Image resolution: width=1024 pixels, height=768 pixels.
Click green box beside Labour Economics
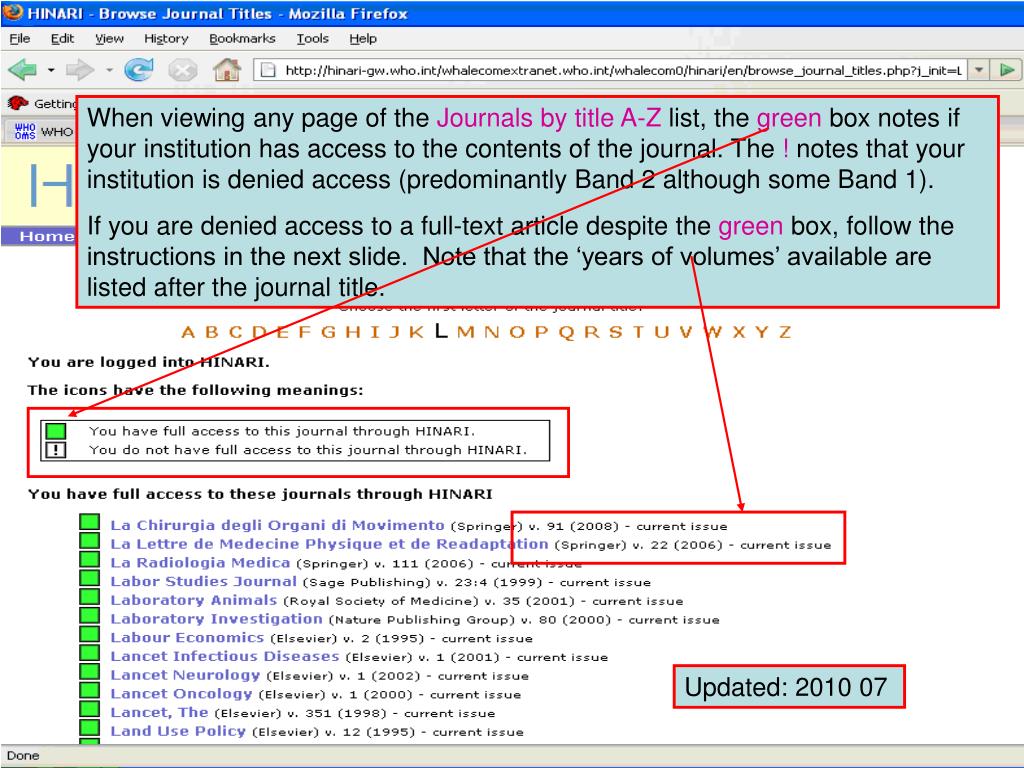point(89,634)
